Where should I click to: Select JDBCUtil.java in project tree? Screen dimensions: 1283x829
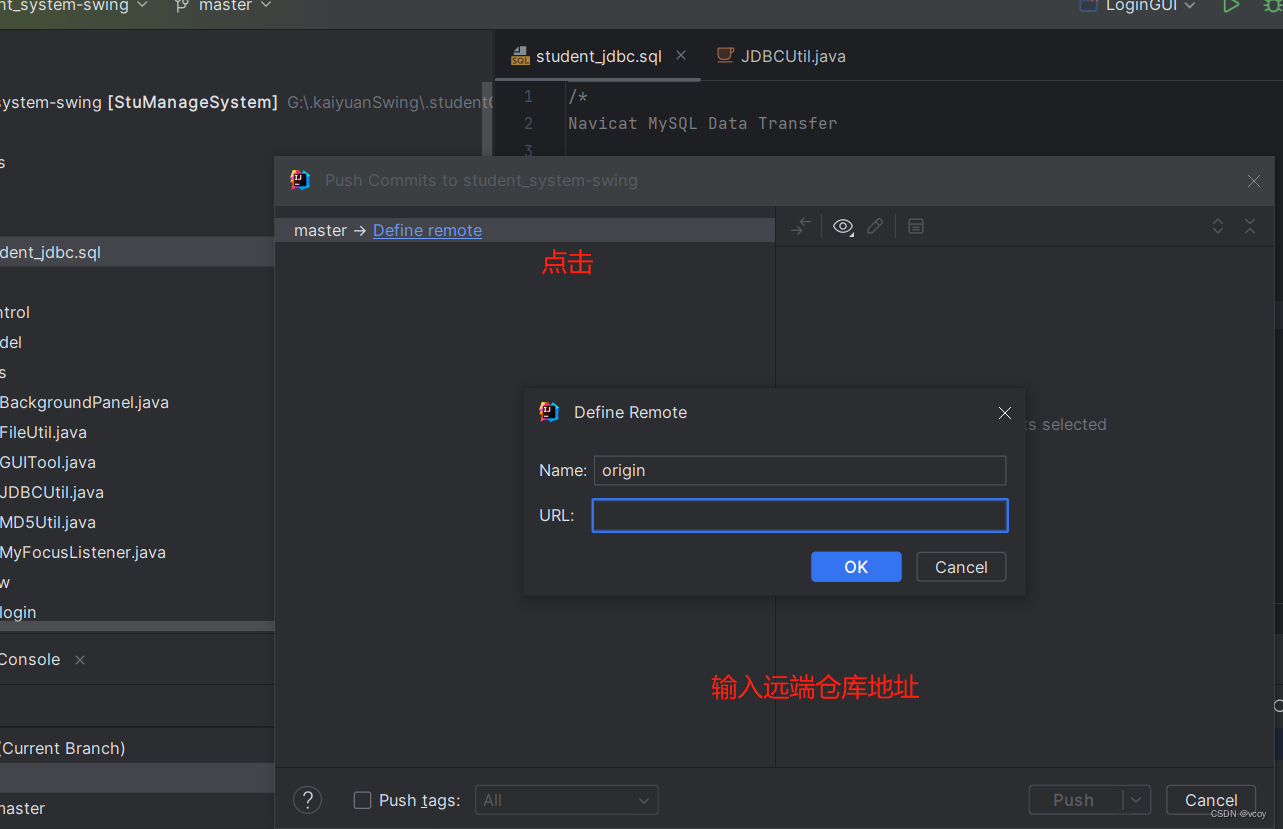pos(52,492)
